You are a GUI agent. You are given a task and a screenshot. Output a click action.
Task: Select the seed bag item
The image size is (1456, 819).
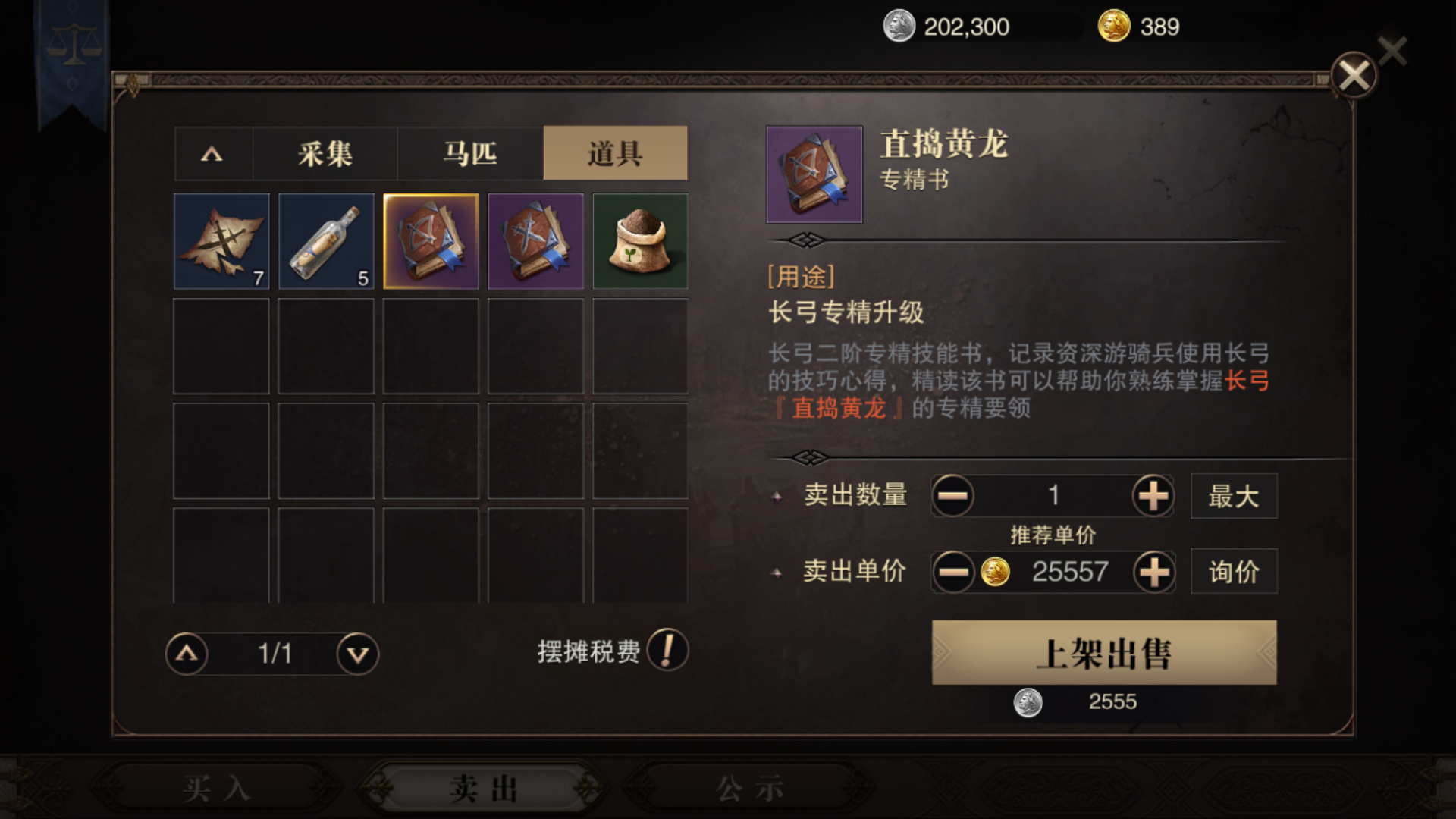pos(640,241)
